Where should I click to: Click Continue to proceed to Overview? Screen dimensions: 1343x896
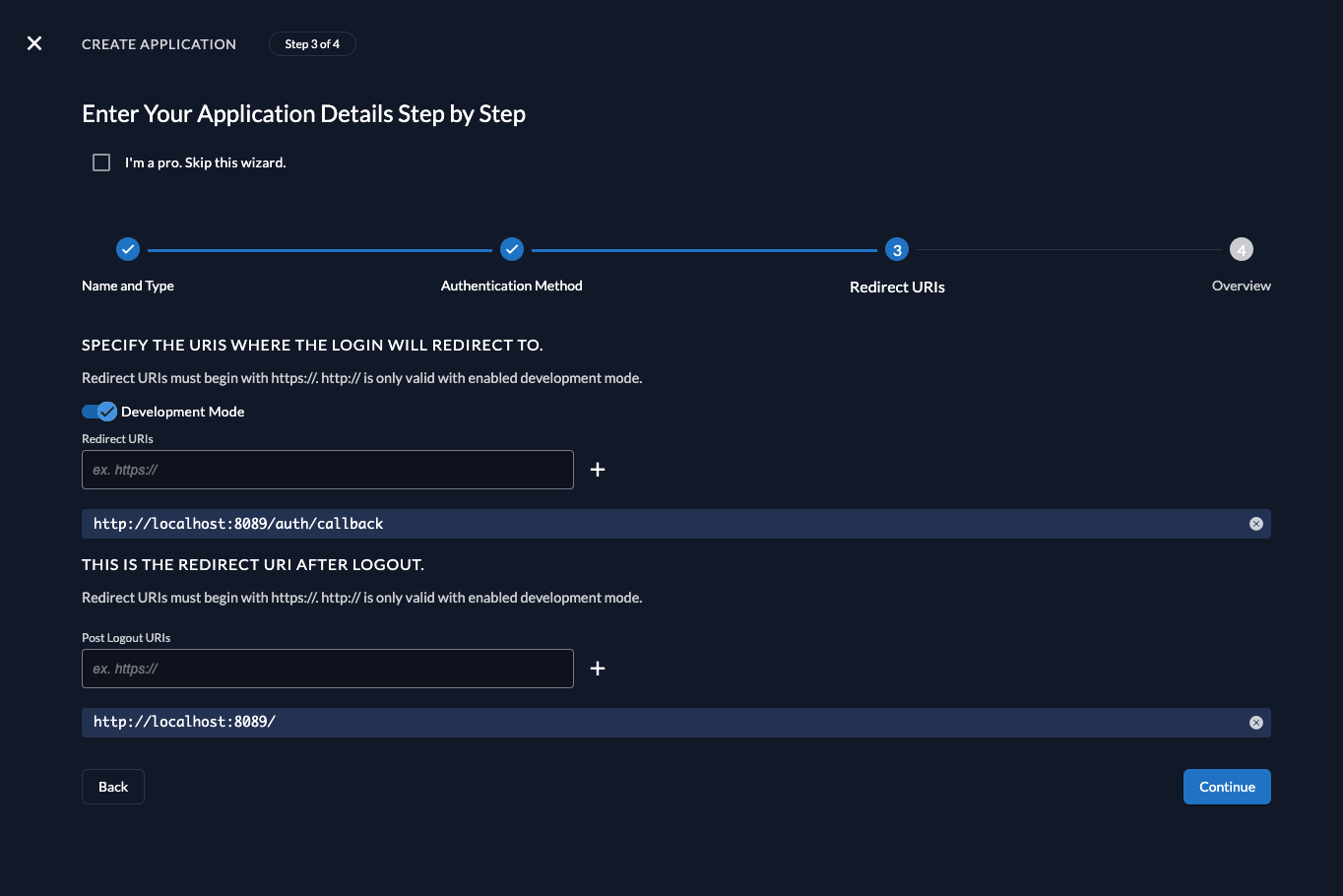tap(1227, 786)
